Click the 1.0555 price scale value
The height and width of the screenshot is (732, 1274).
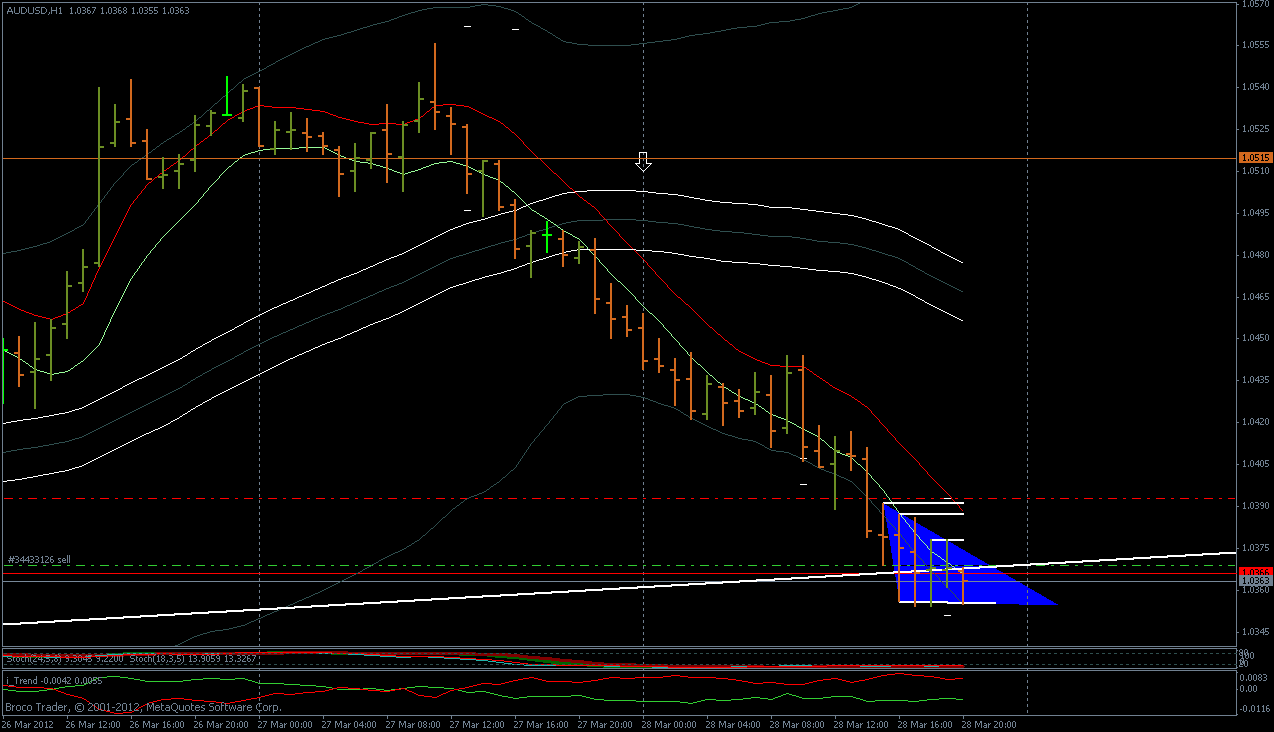1256,45
